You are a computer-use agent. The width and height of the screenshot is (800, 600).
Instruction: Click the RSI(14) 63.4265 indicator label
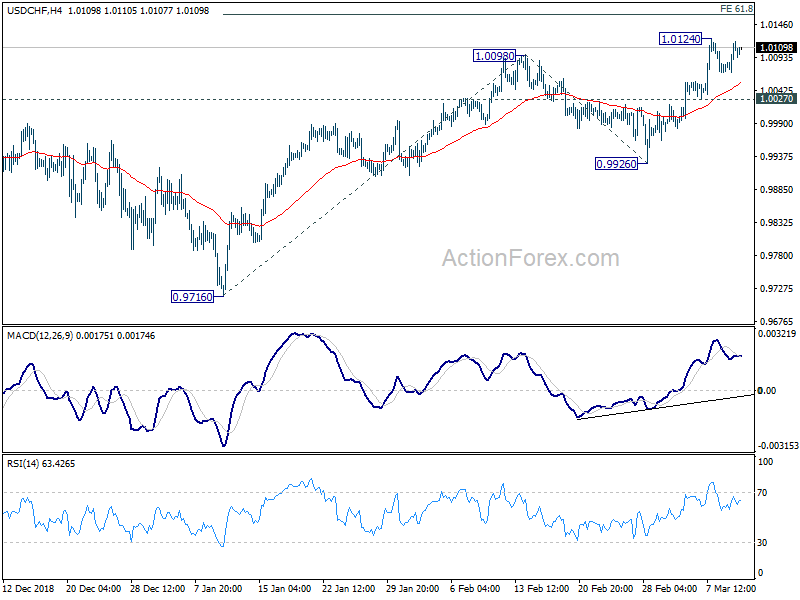41,464
